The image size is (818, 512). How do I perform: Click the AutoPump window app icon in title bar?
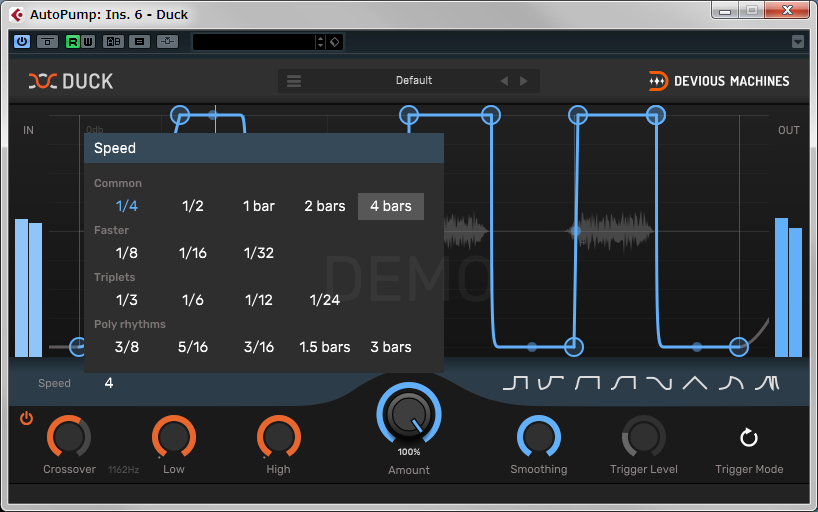pyautogui.click(x=17, y=15)
